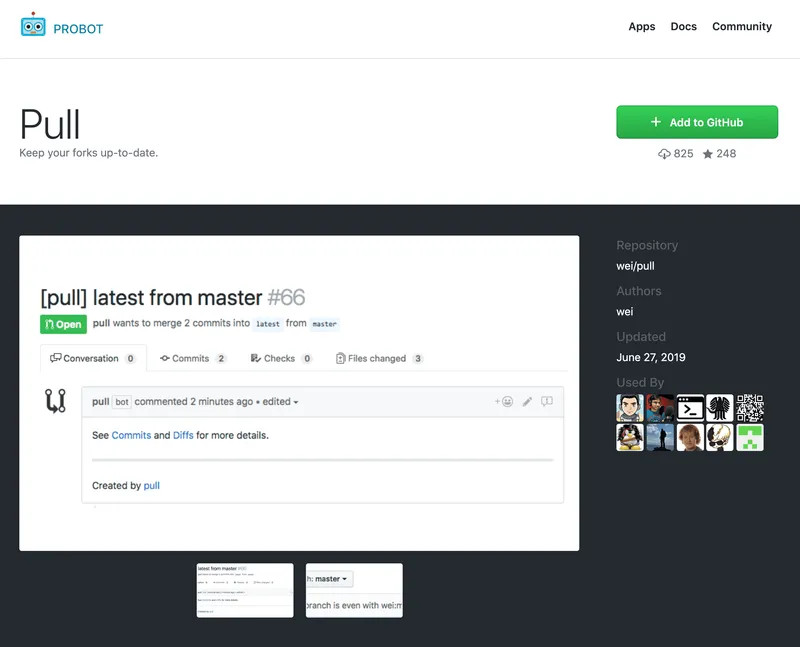Click the add reaction smiley icon
The image size is (800, 647).
pyautogui.click(x=504, y=402)
